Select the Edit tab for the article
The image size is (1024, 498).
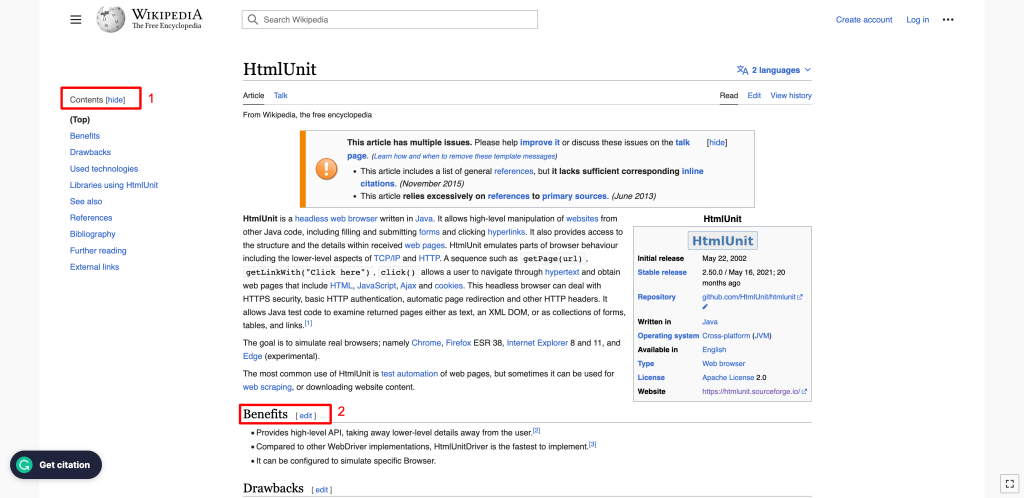754,95
